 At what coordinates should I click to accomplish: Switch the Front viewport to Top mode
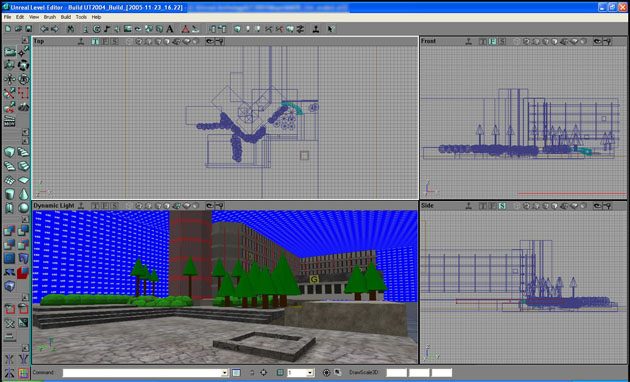483,41
